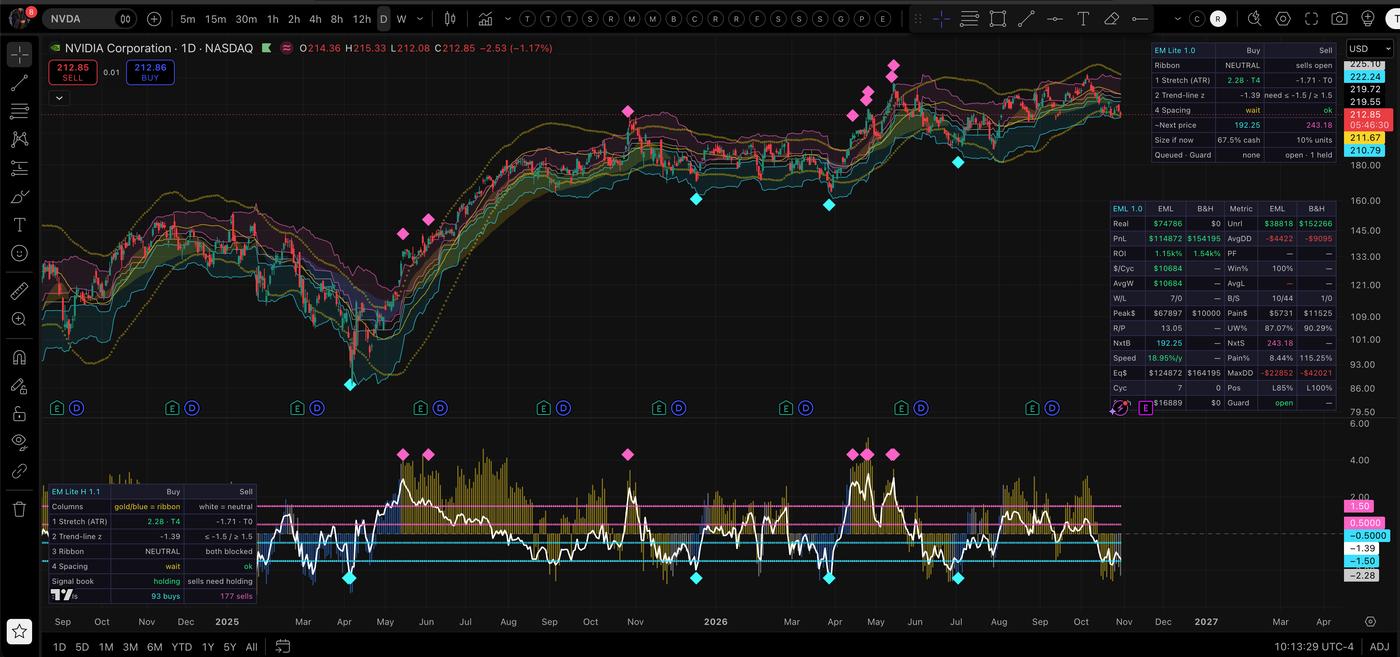1400x657 pixels.
Task: Select the W weekly timeframe
Action: coord(401,19)
